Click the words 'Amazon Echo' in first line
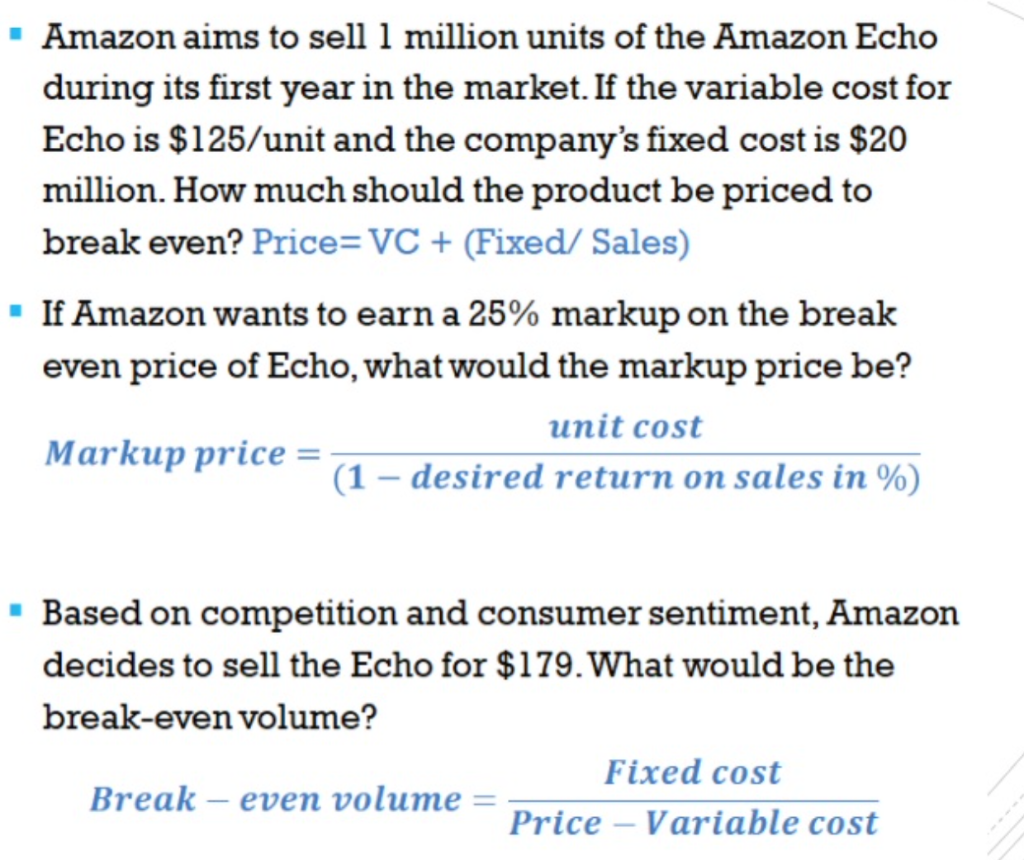Image resolution: width=1024 pixels, height=860 pixels. tap(825, 37)
